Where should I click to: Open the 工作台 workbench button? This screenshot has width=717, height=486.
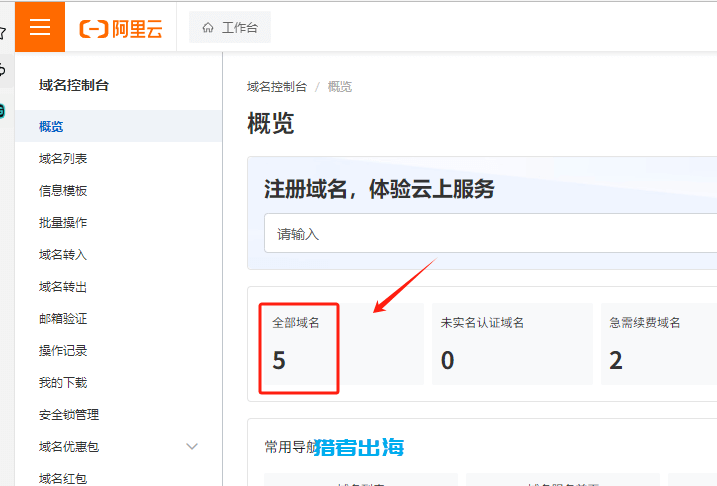tap(230, 27)
